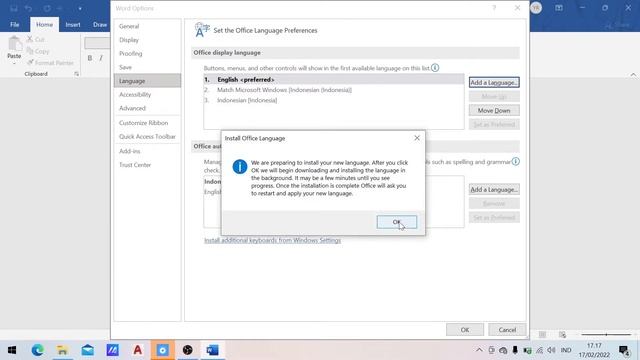Screen dimensions: 640x360
Task: Cancel the Word Options dialog
Action: click(507, 330)
